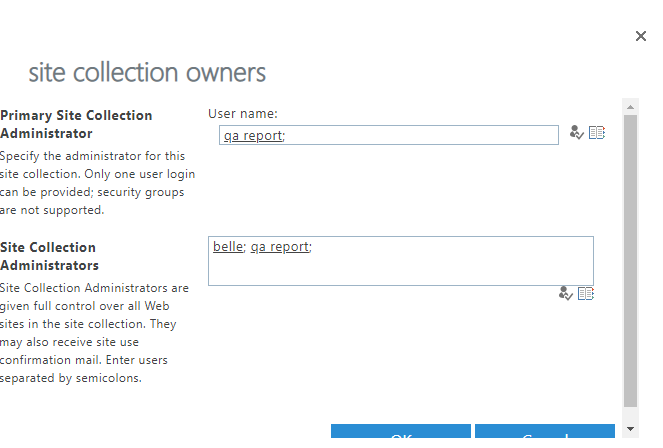Viewport: 663px width, 448px height.
Task: Click the vertical scrollbar thumb
Action: 629,260
